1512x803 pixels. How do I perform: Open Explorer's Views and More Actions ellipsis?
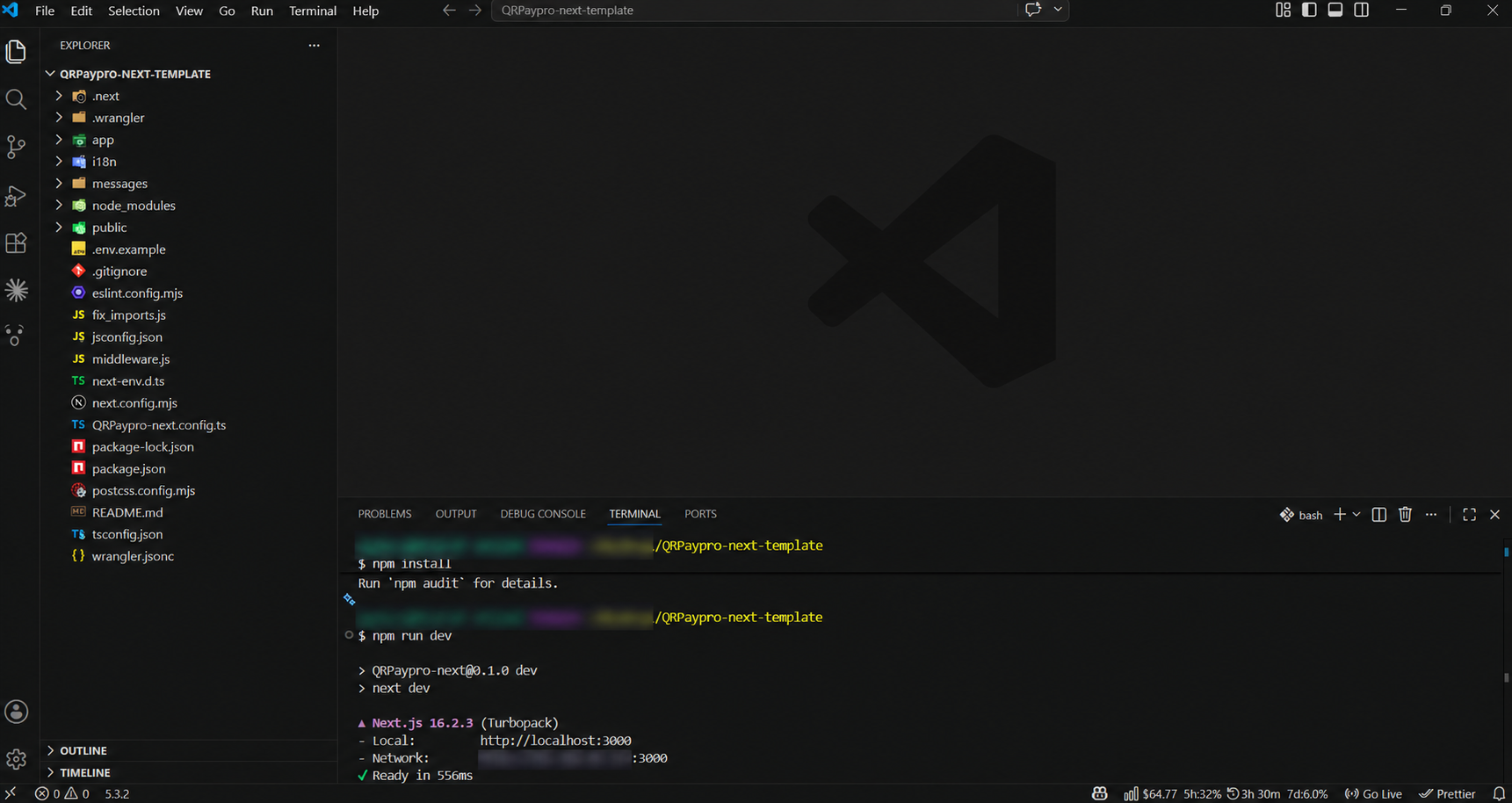[x=314, y=45]
